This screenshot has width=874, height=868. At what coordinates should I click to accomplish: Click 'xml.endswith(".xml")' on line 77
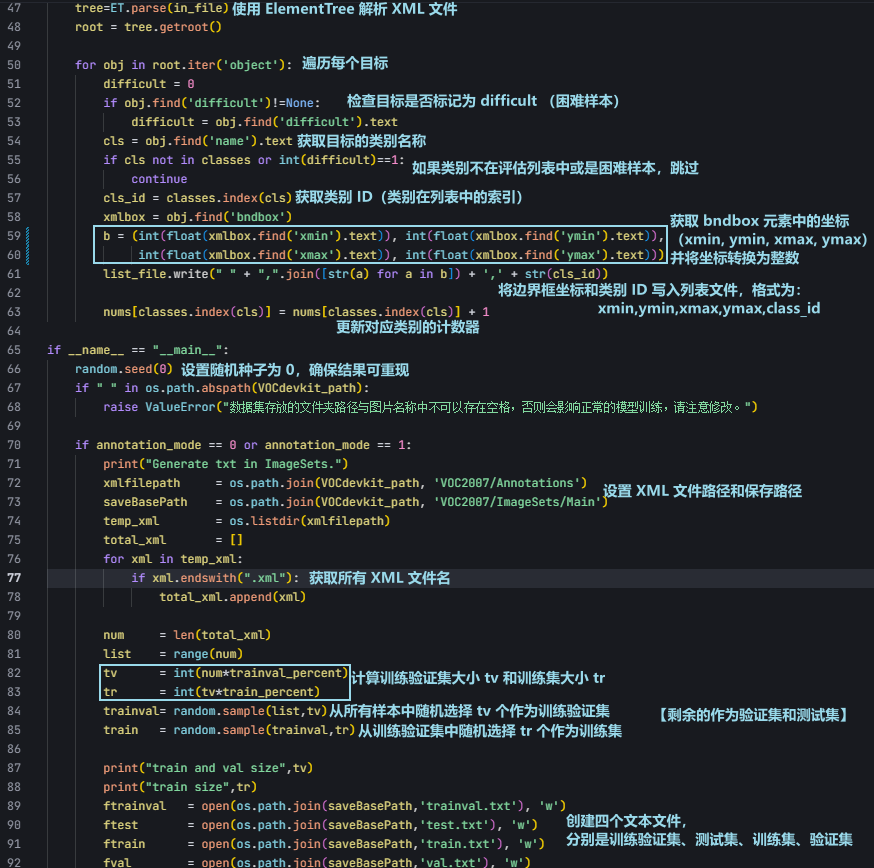point(222,577)
